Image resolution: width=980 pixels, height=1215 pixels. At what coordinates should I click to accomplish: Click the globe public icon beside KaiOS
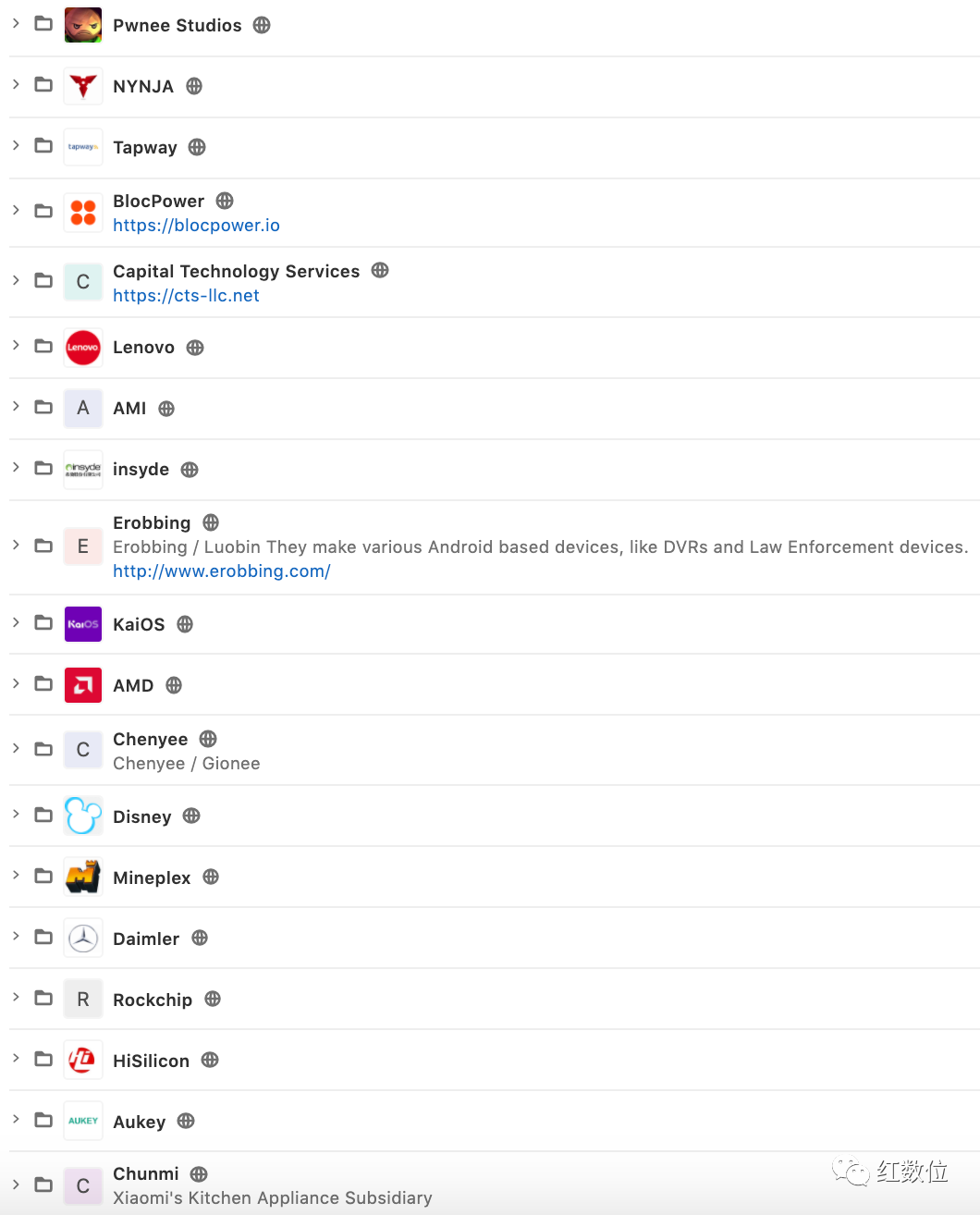[185, 624]
